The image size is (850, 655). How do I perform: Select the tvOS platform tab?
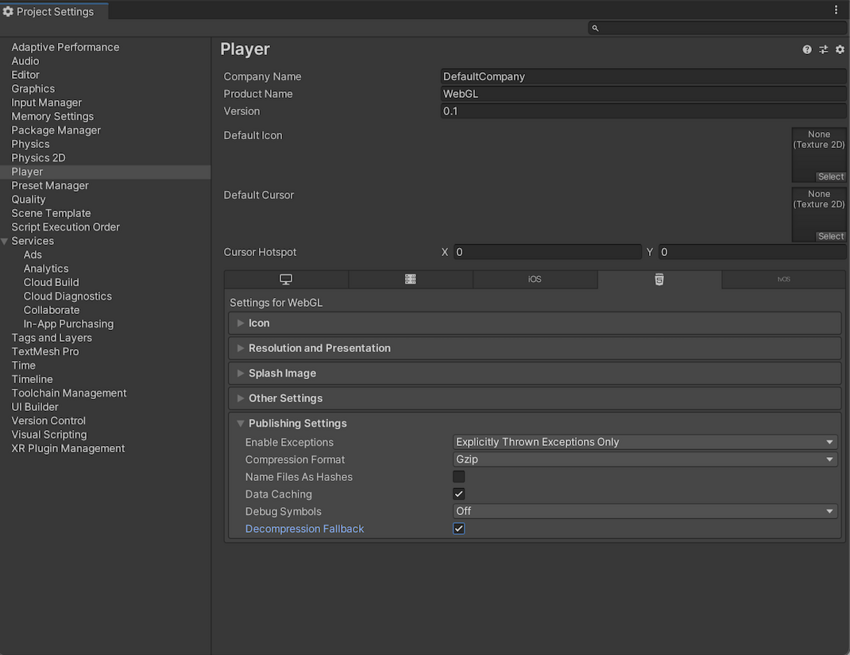tap(784, 279)
